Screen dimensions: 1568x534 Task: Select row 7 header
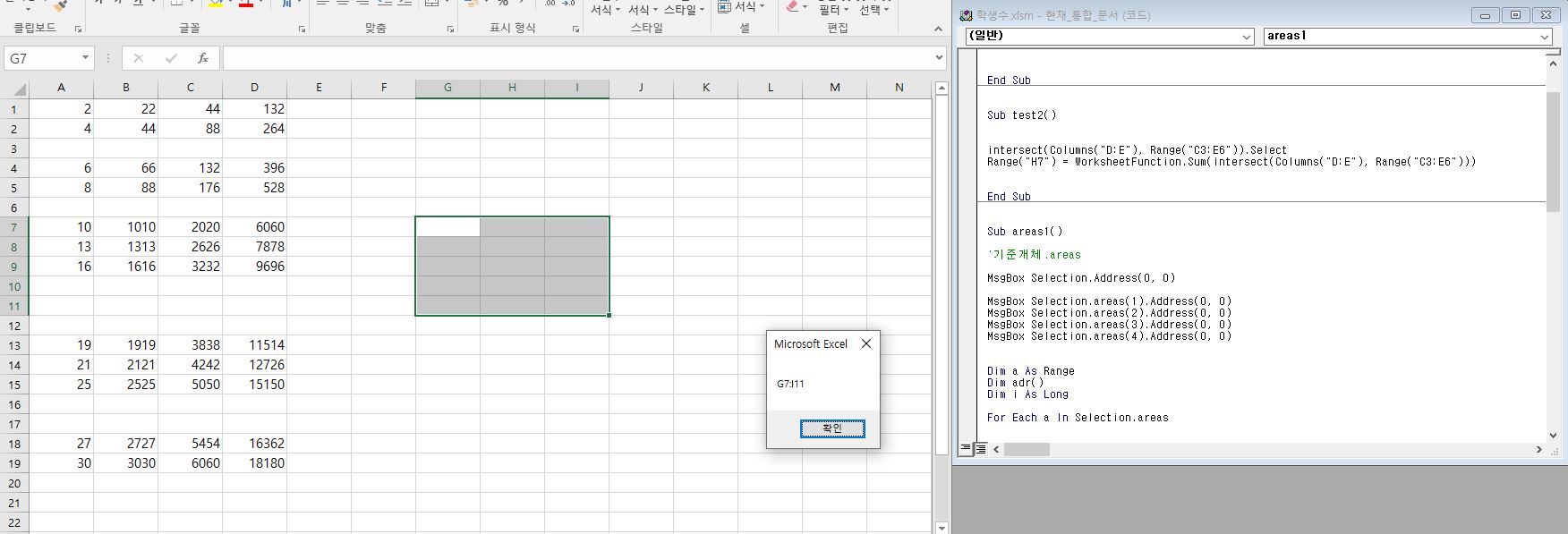(14, 227)
